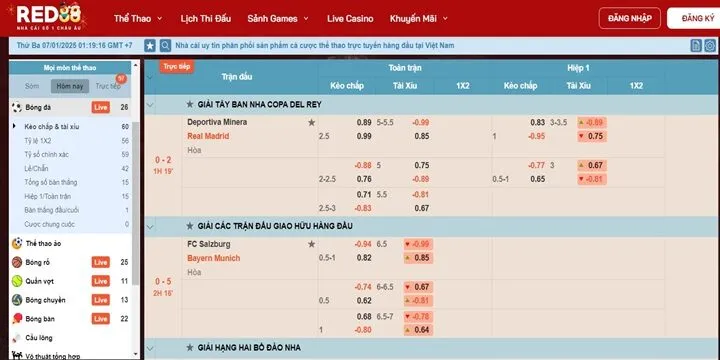Collapse the Giao Hữu Hàng Đầu league section

click(x=150, y=226)
